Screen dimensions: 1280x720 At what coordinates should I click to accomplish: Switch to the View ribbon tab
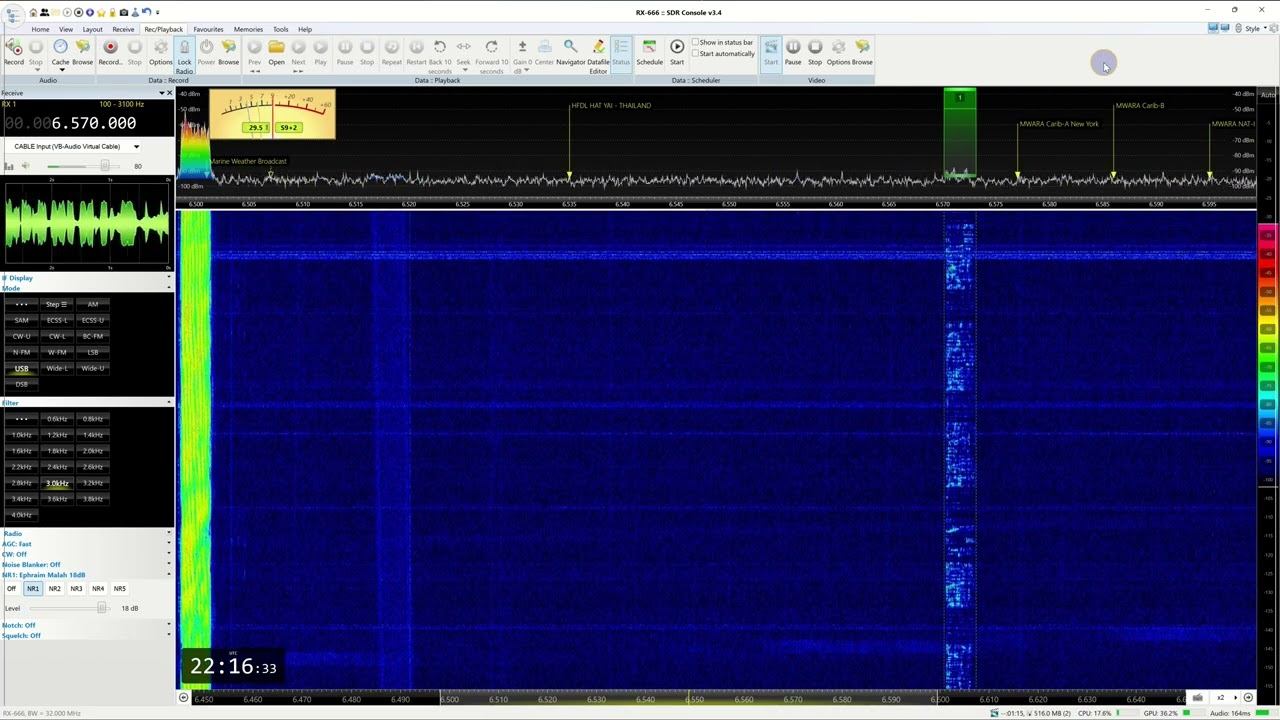click(x=66, y=29)
